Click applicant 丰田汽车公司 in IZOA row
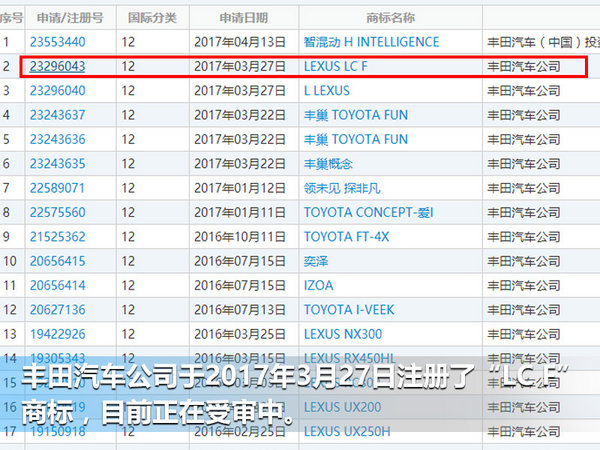The height and width of the screenshot is (450, 600). (x=523, y=285)
